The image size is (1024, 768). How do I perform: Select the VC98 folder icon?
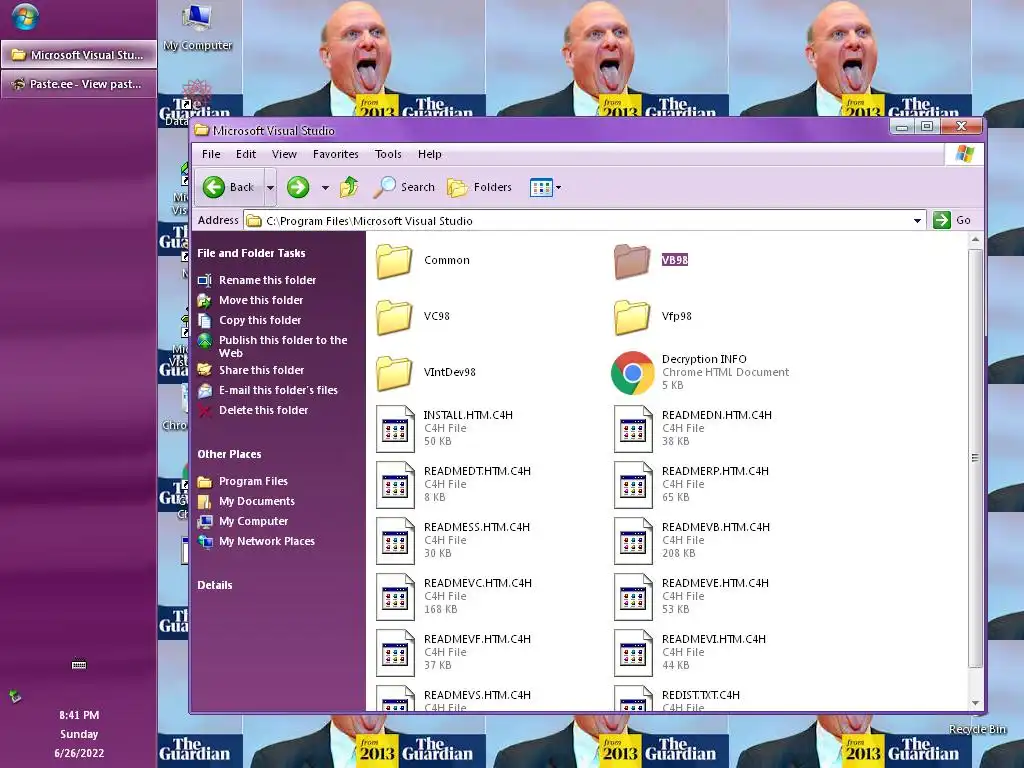(394, 317)
